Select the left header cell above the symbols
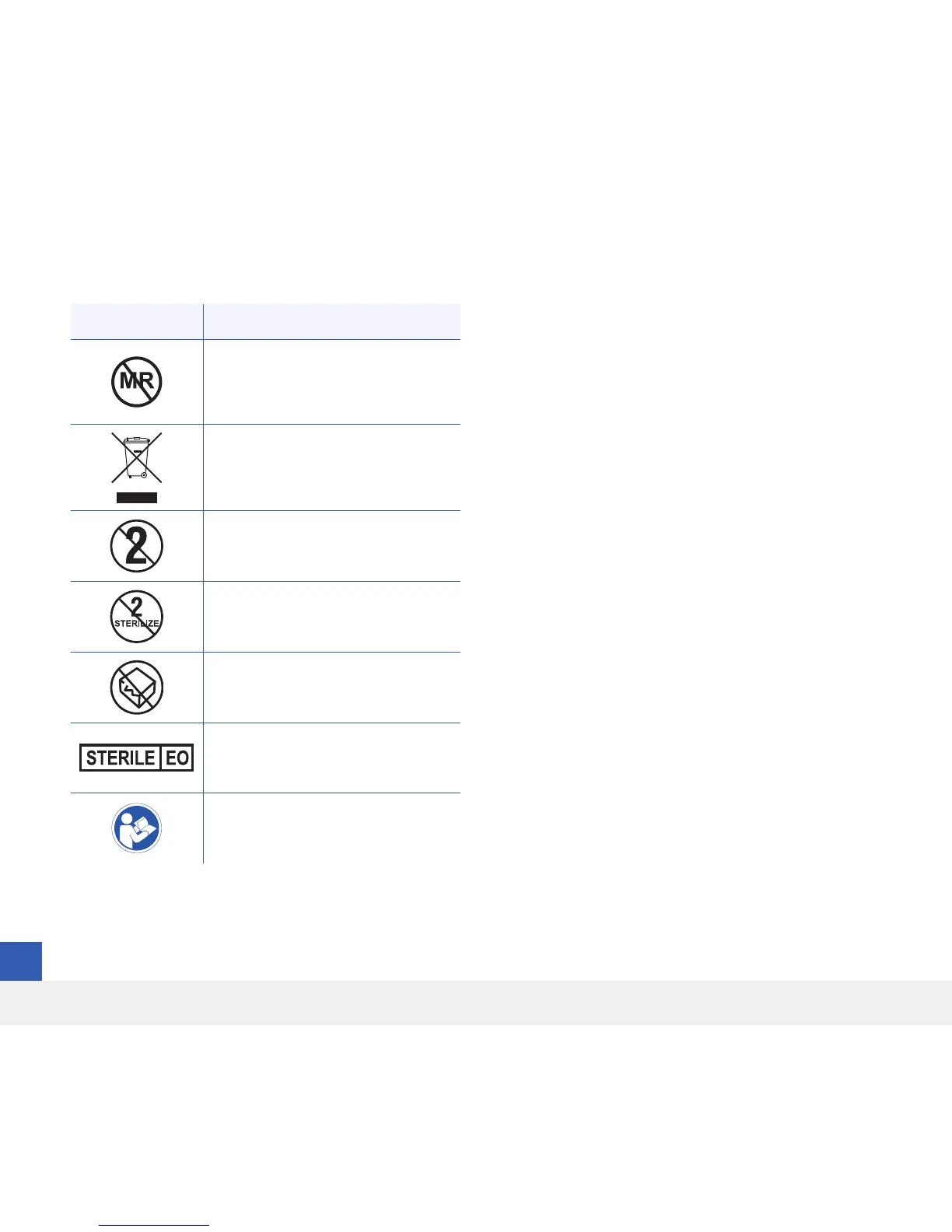This screenshot has width=952, height=1232. tap(137, 321)
